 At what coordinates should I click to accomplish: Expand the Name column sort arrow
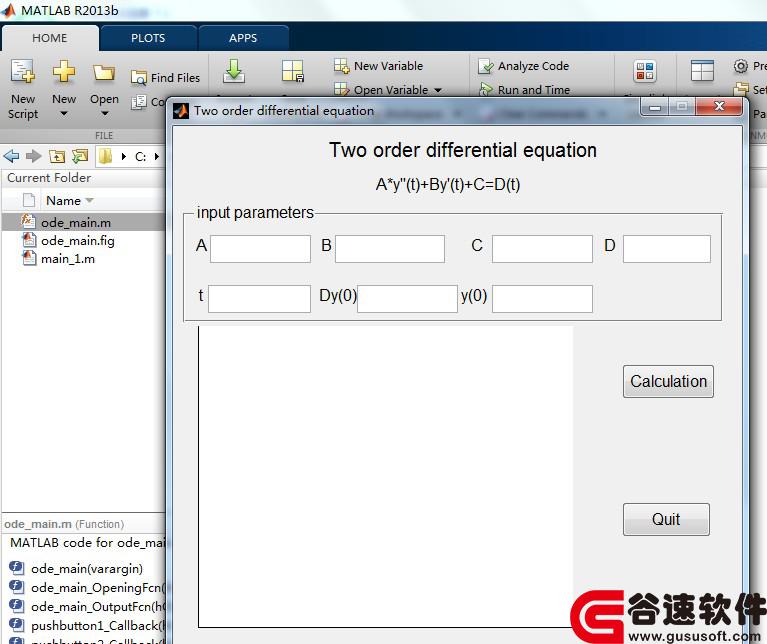coord(89,200)
